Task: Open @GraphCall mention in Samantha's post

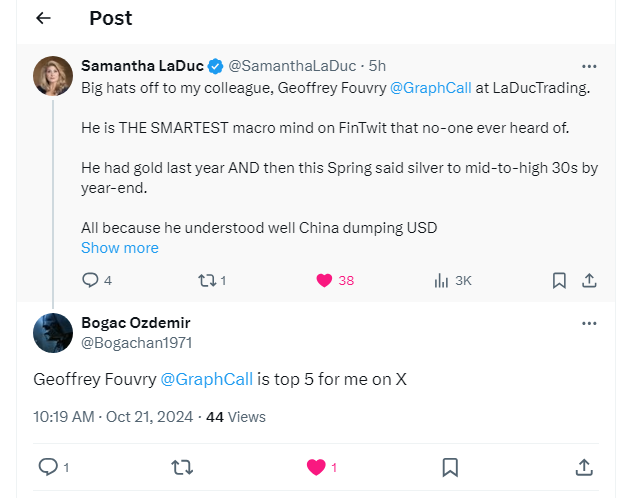Action: pyautogui.click(x=431, y=88)
